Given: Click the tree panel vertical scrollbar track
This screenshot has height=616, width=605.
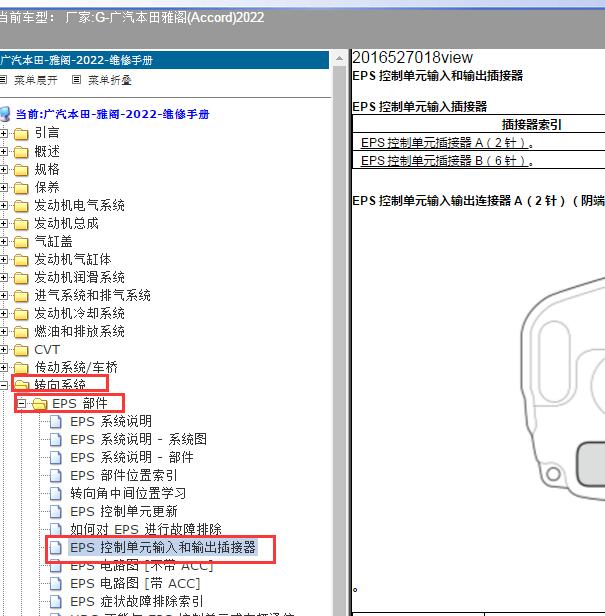Looking at the screenshot, I should tap(339, 341).
